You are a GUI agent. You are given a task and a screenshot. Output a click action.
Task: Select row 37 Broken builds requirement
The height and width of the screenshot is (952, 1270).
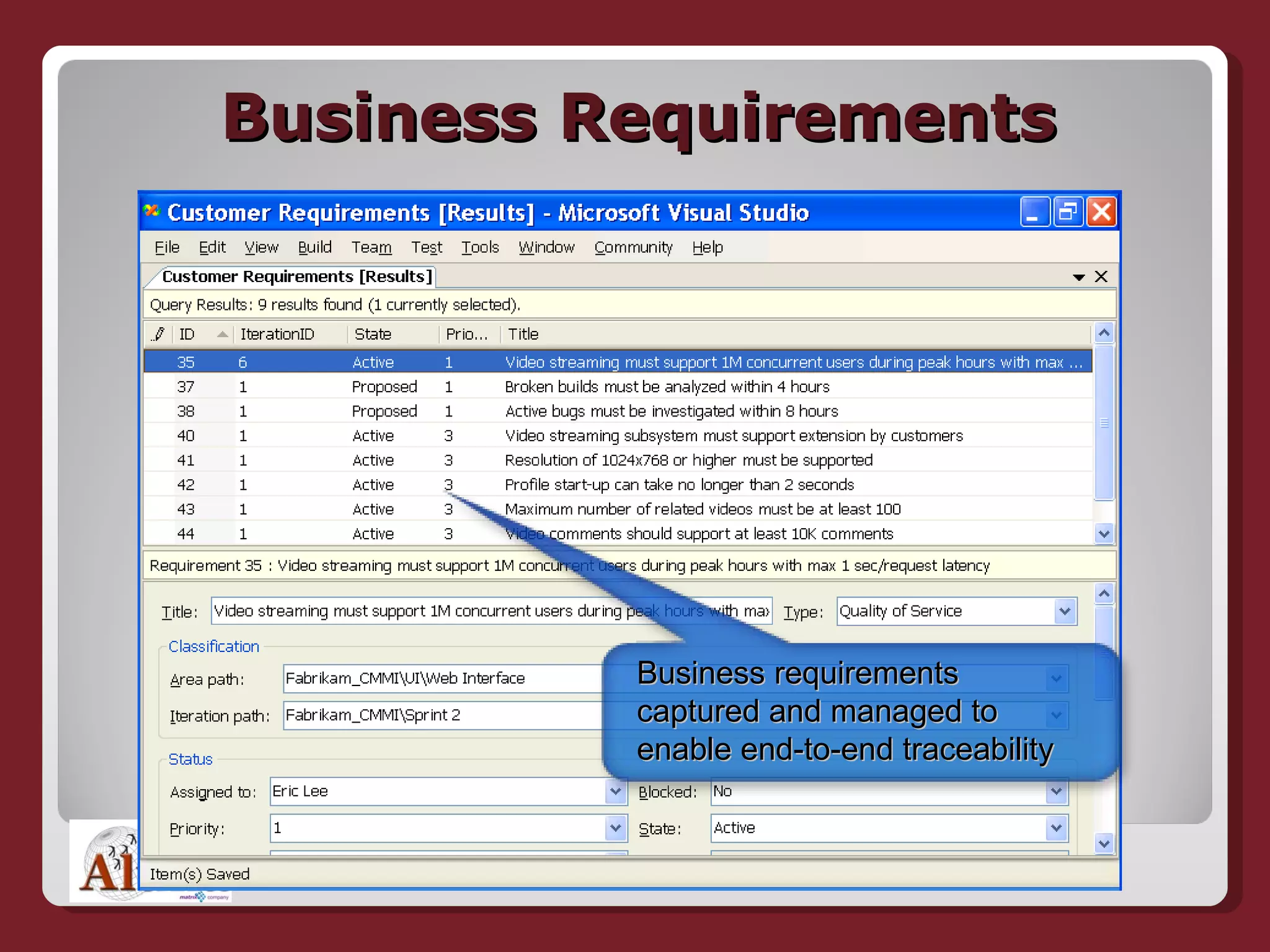(x=618, y=387)
